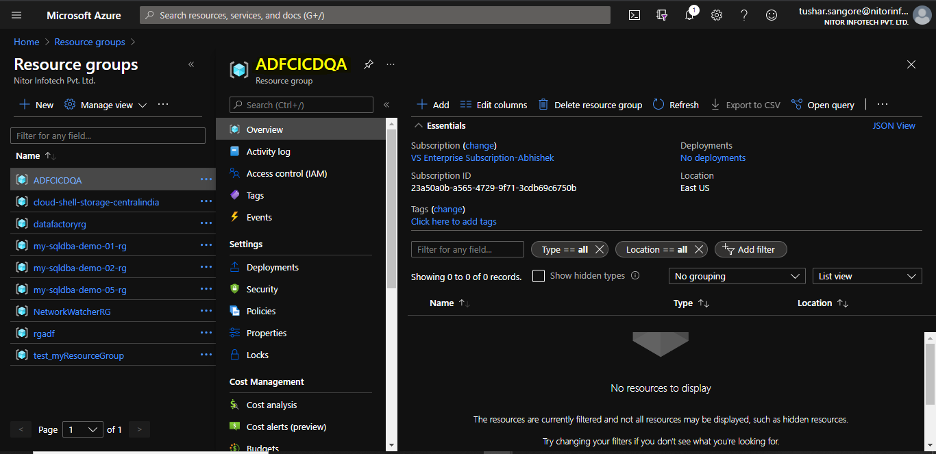The image size is (936, 454).
Task: Open the No deployments link
Action: 713,158
